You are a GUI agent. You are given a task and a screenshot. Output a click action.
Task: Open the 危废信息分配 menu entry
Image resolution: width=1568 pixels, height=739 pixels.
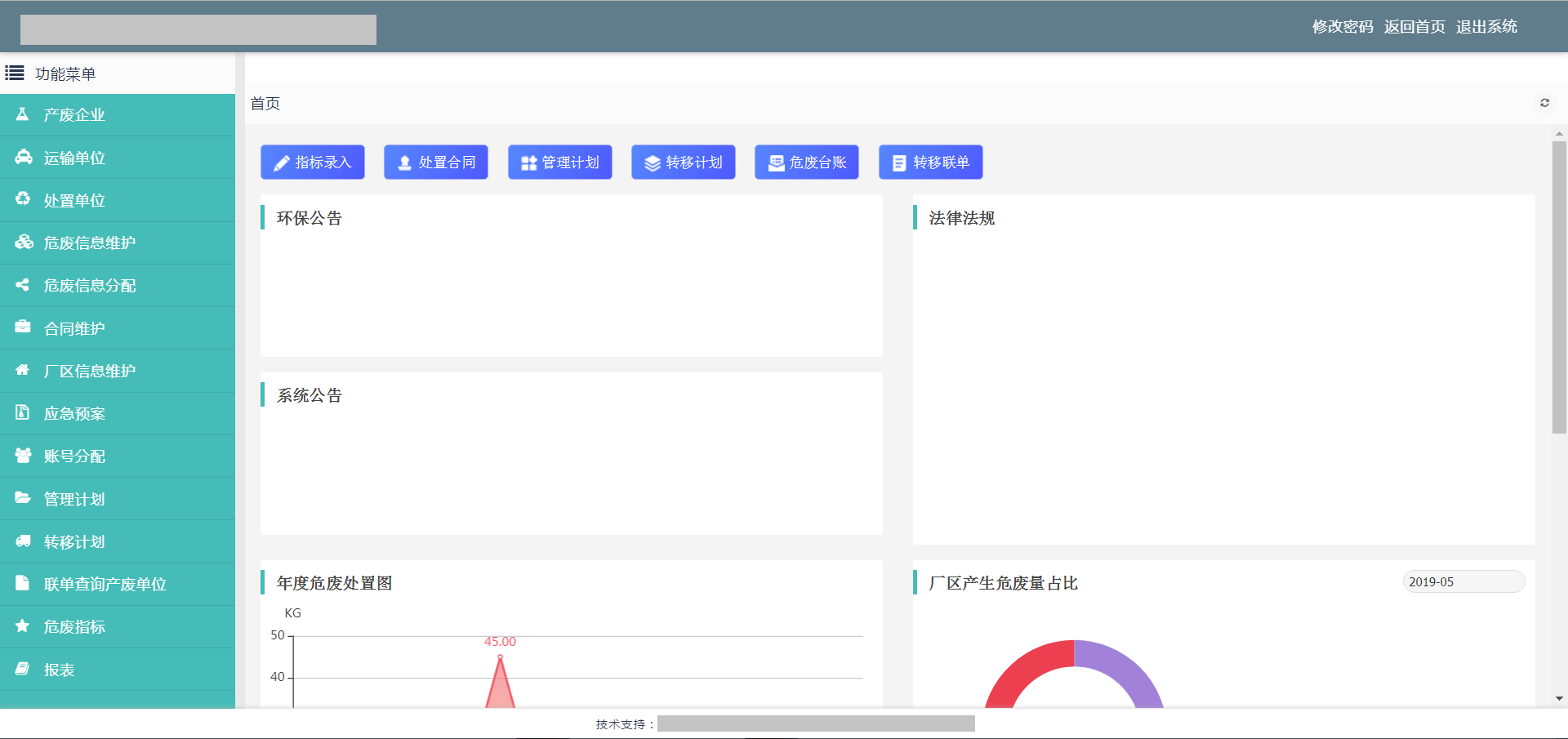click(118, 285)
